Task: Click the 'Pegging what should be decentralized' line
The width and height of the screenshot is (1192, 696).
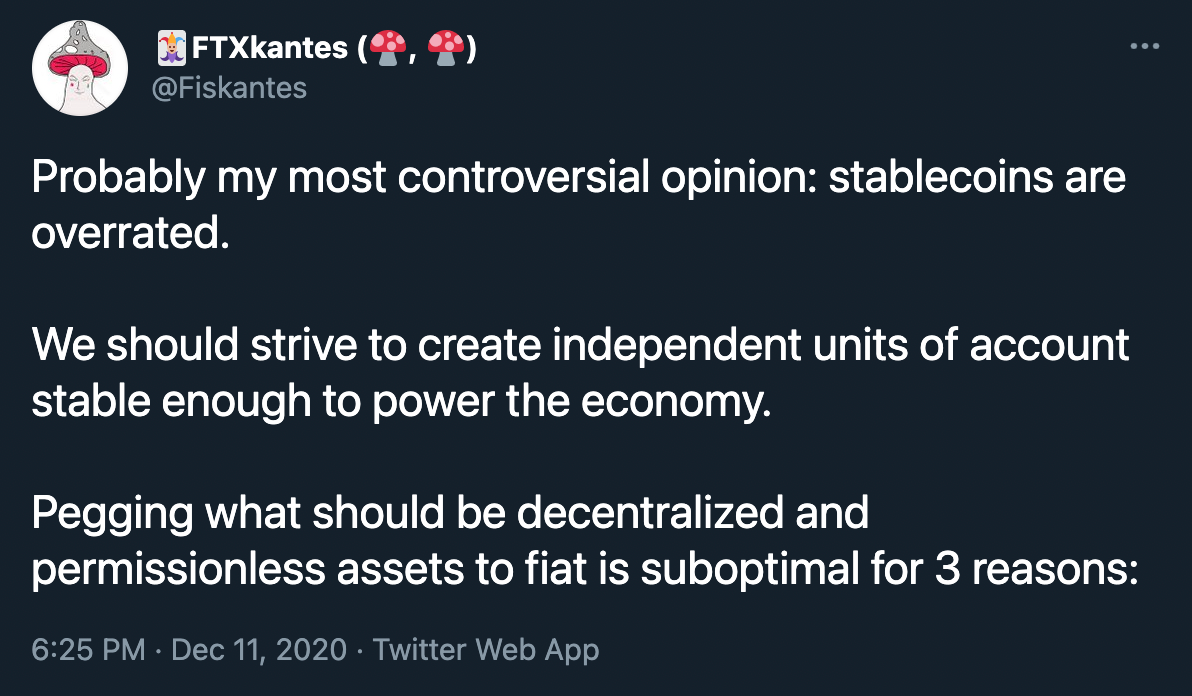Action: click(450, 513)
